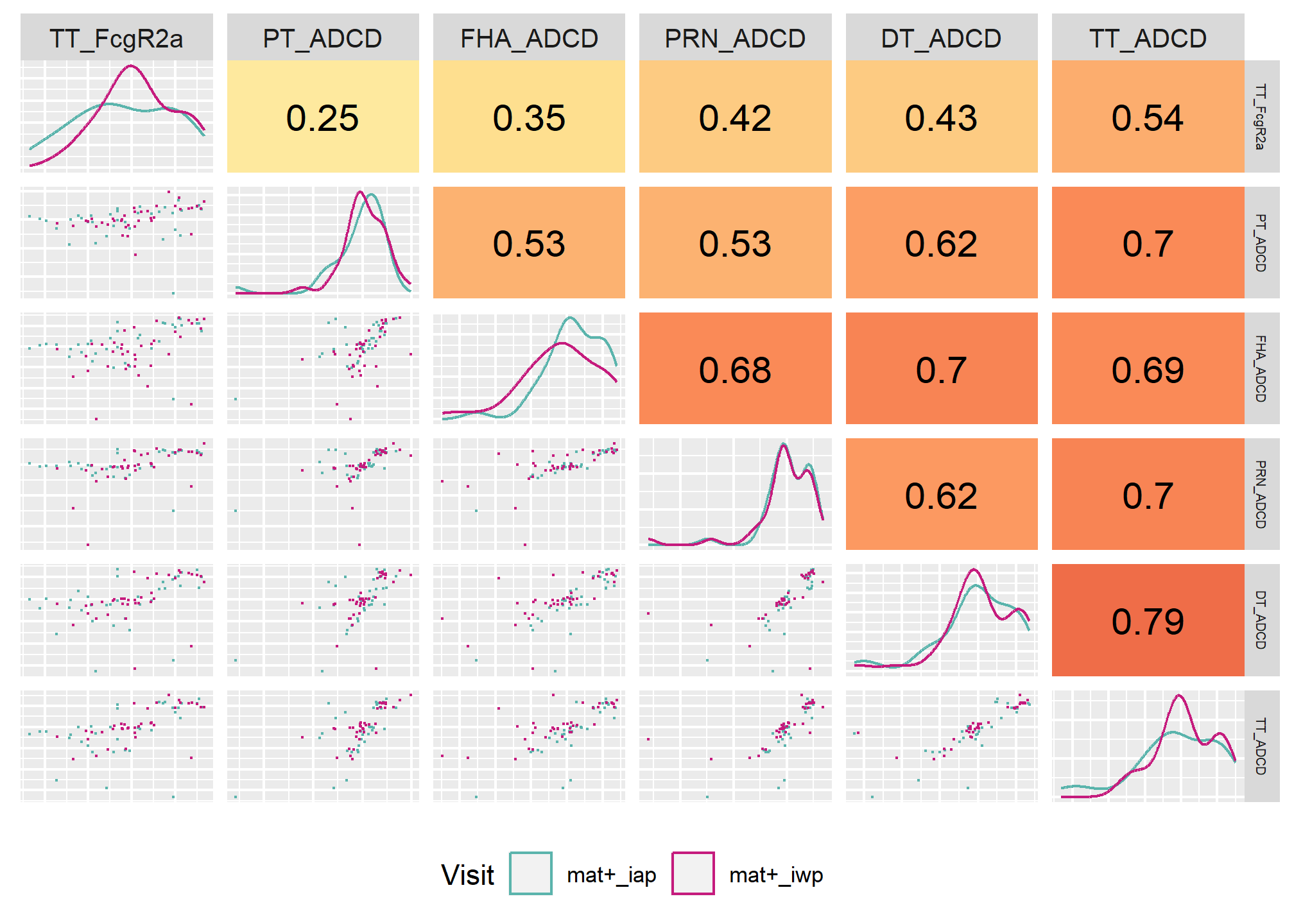Click the DT_ADCD row strip label

coord(1261,620)
